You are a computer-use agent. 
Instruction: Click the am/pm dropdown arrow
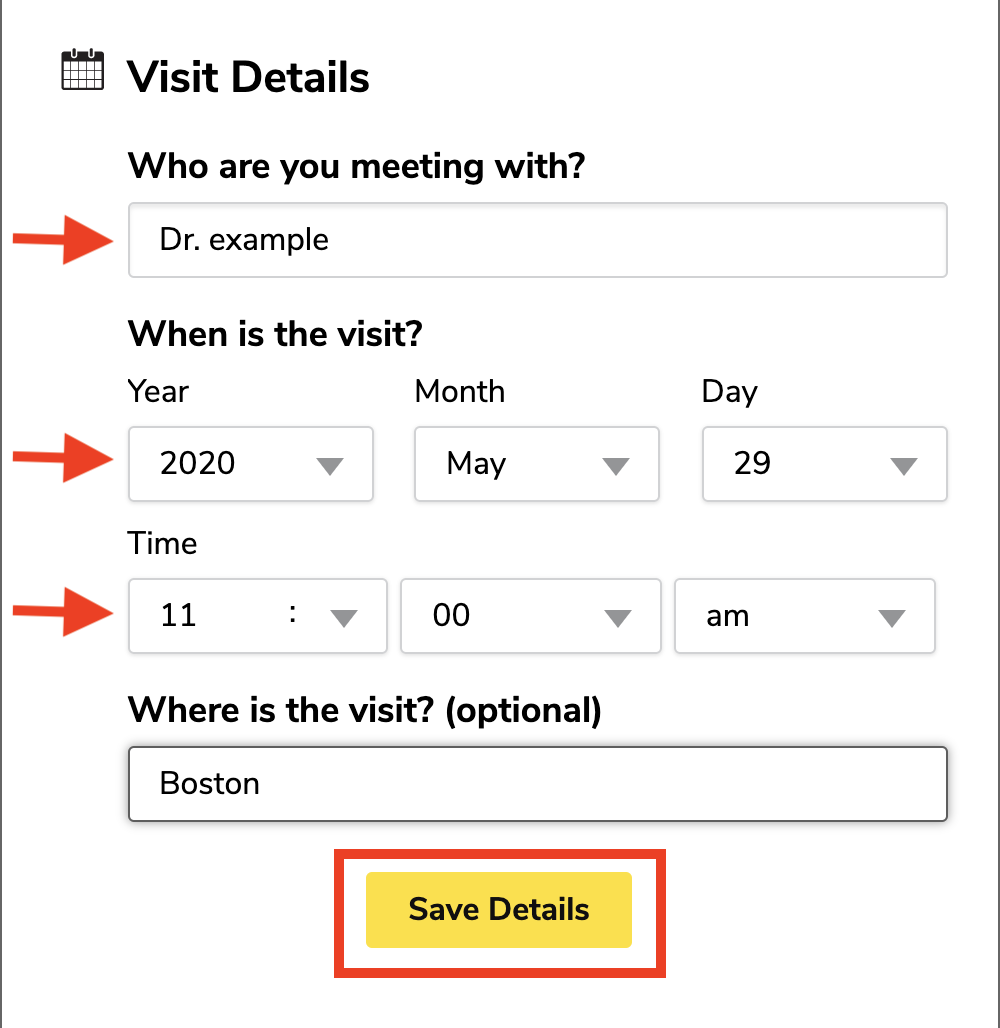point(892,618)
